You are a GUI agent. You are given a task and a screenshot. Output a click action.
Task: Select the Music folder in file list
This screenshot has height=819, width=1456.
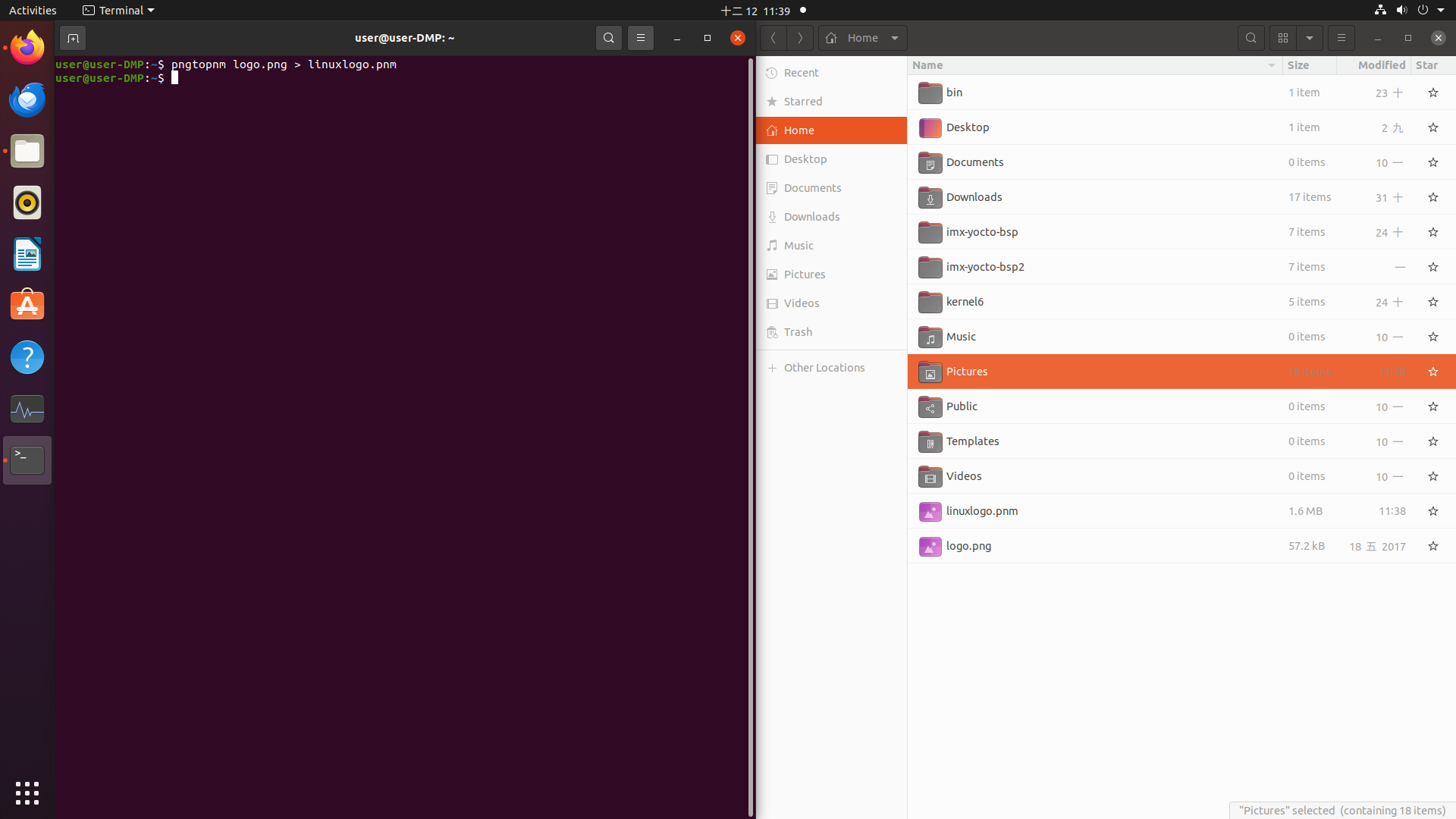pos(1181,337)
